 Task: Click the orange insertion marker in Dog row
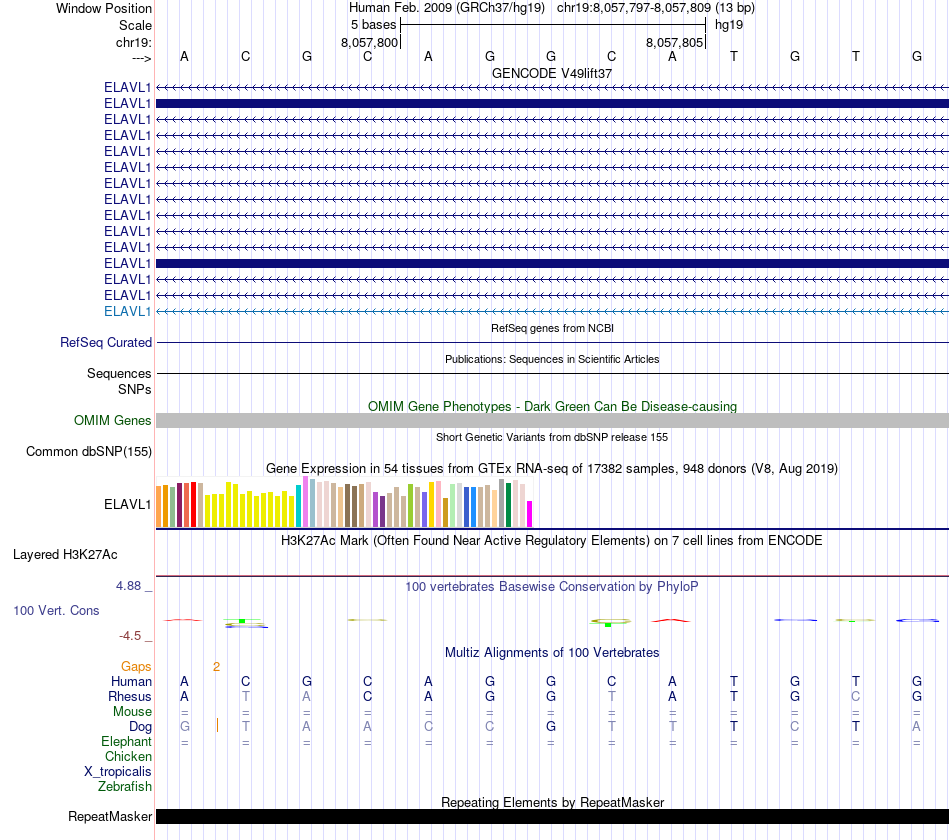(x=217, y=725)
